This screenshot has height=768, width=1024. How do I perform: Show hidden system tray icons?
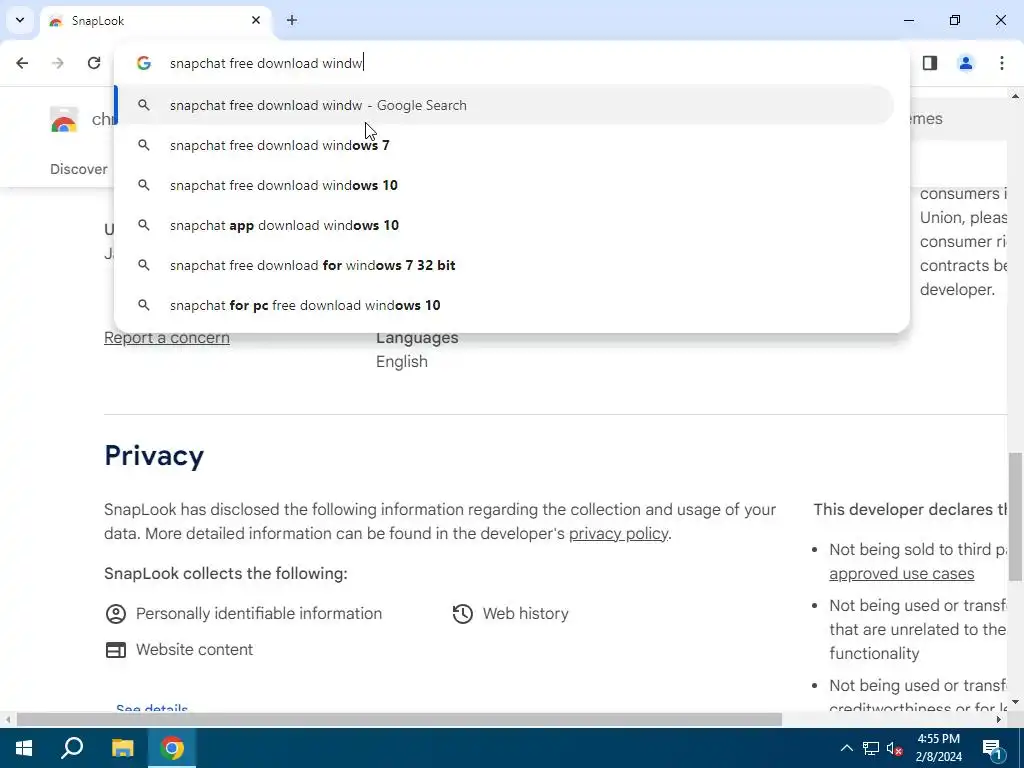click(x=846, y=748)
